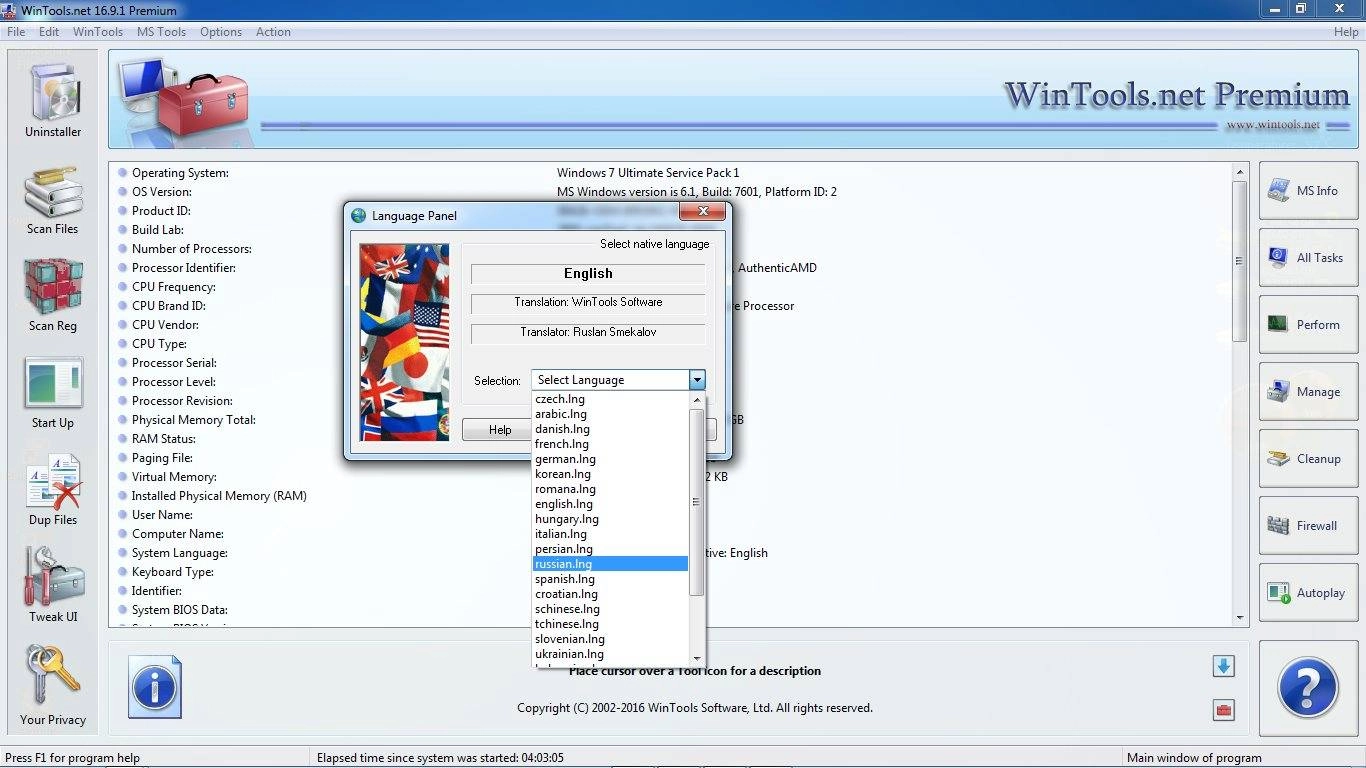Open the Scan Reg tool
The height and width of the screenshot is (768, 1366).
coord(53,296)
